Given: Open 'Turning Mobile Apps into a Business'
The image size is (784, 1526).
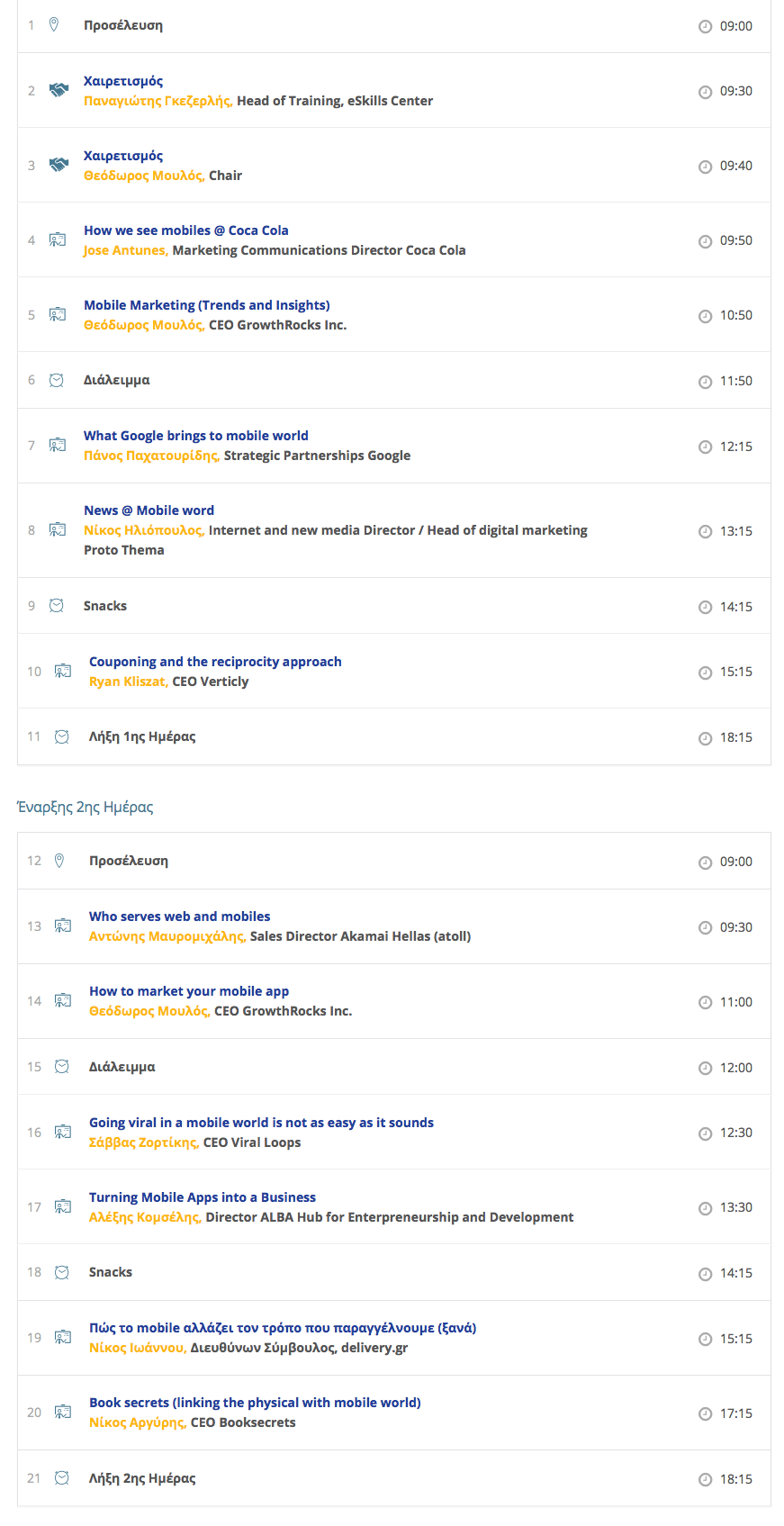Looking at the screenshot, I should pos(202,1197).
